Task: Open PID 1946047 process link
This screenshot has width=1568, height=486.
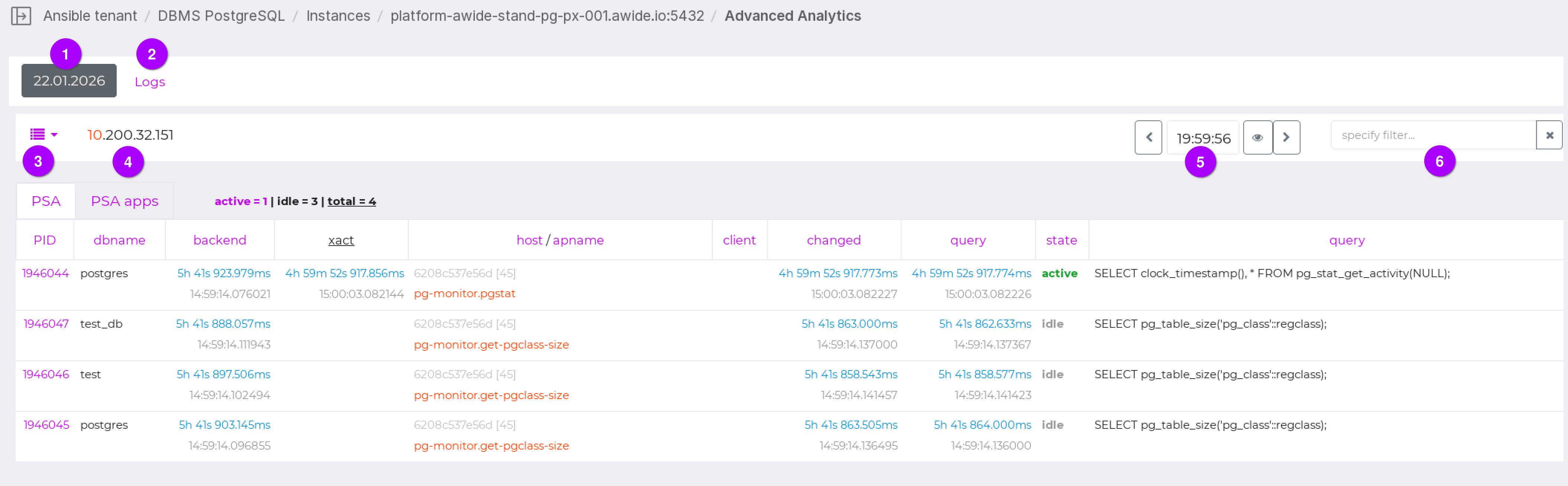Action: point(46,324)
